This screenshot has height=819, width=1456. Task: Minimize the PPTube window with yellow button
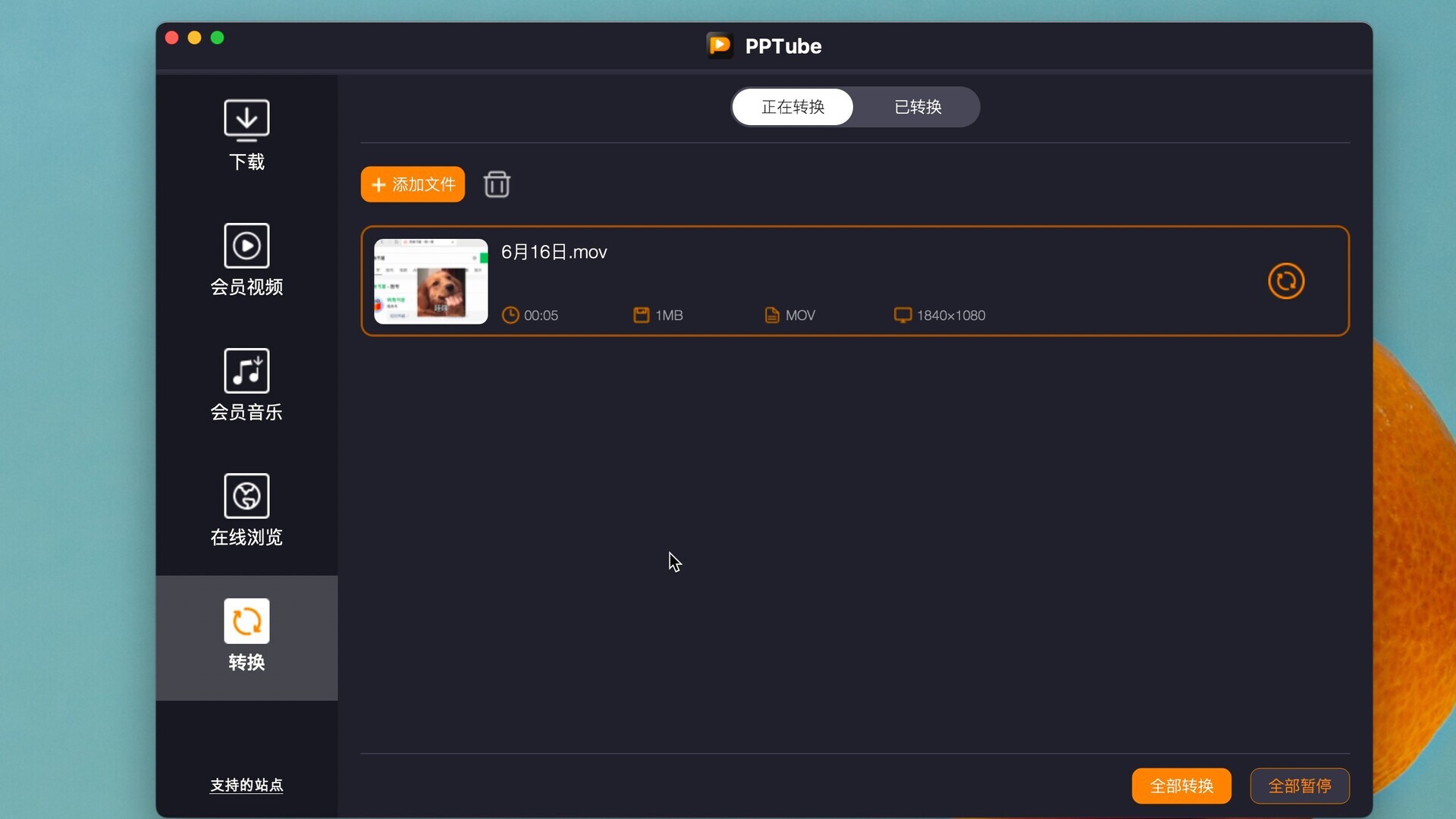tap(195, 38)
